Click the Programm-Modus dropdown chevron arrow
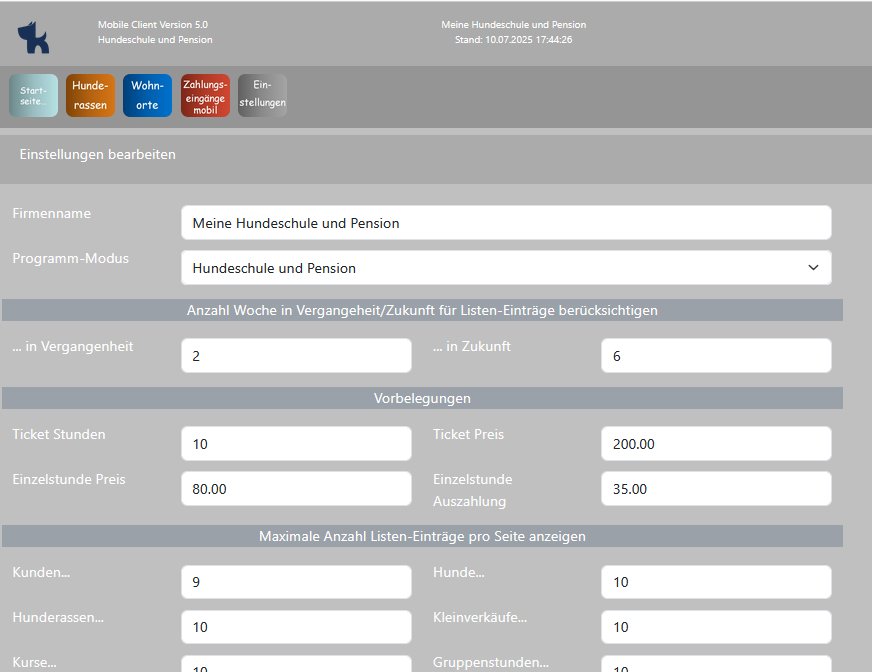The height and width of the screenshot is (672, 872). [x=811, y=268]
